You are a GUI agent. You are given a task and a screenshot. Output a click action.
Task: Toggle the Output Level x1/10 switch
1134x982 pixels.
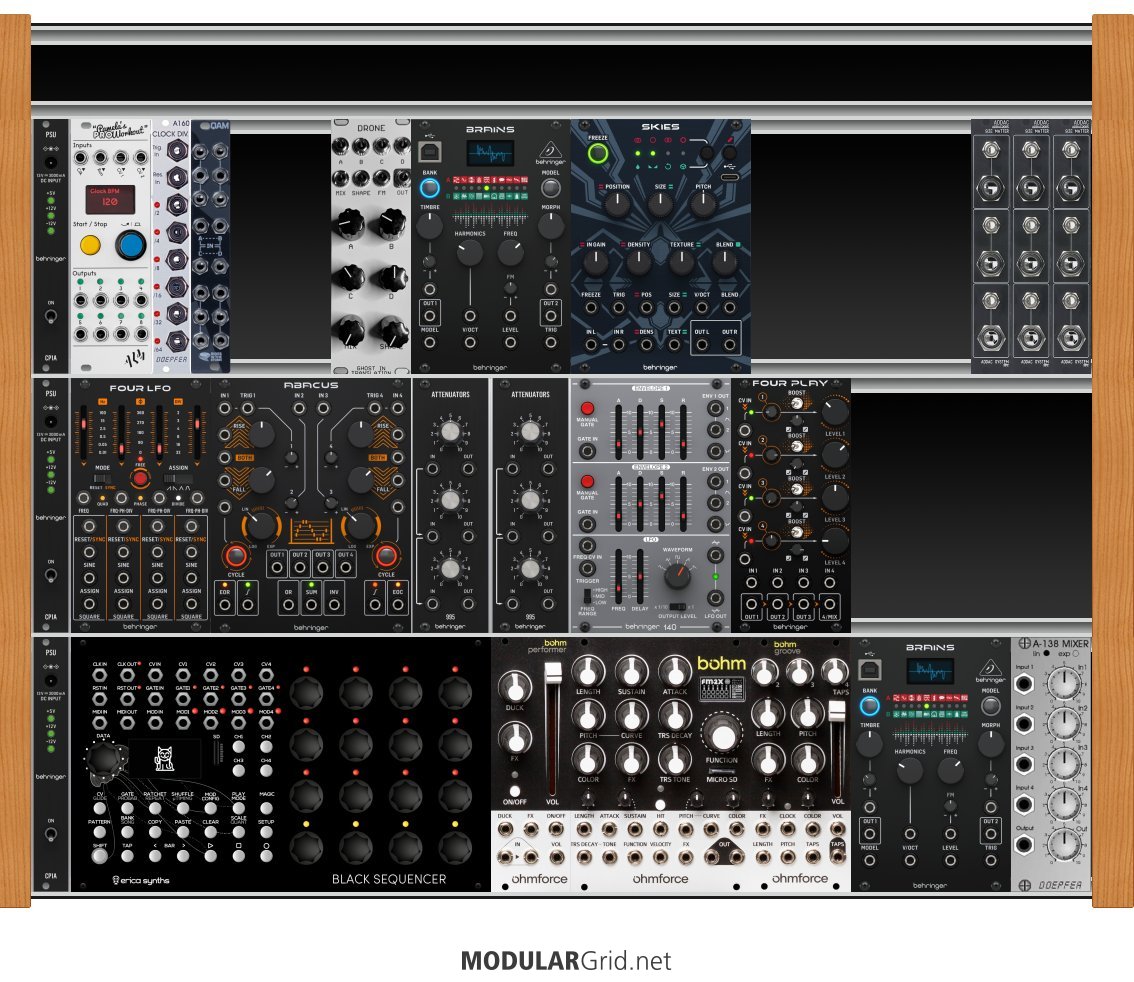(677, 607)
